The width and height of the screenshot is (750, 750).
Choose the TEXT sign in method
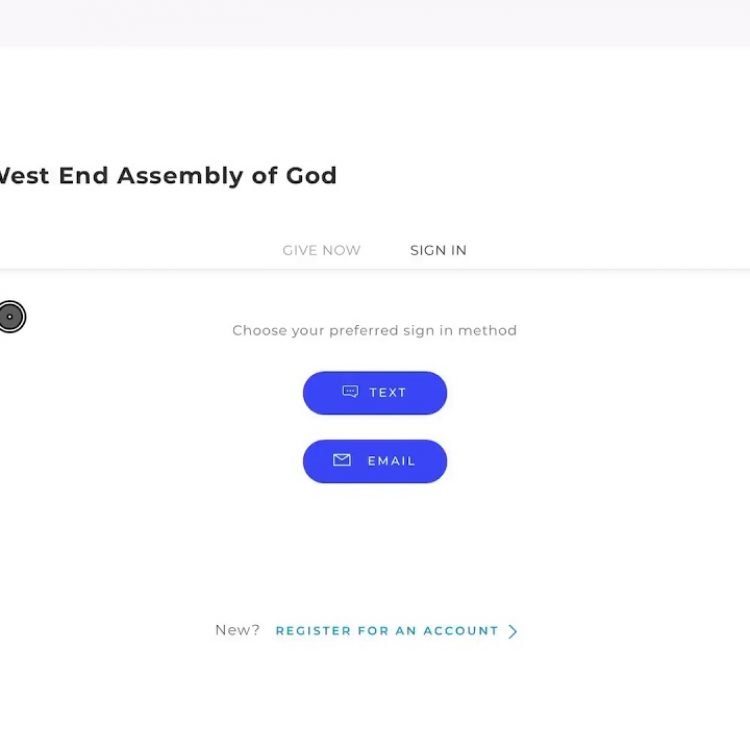[375, 393]
